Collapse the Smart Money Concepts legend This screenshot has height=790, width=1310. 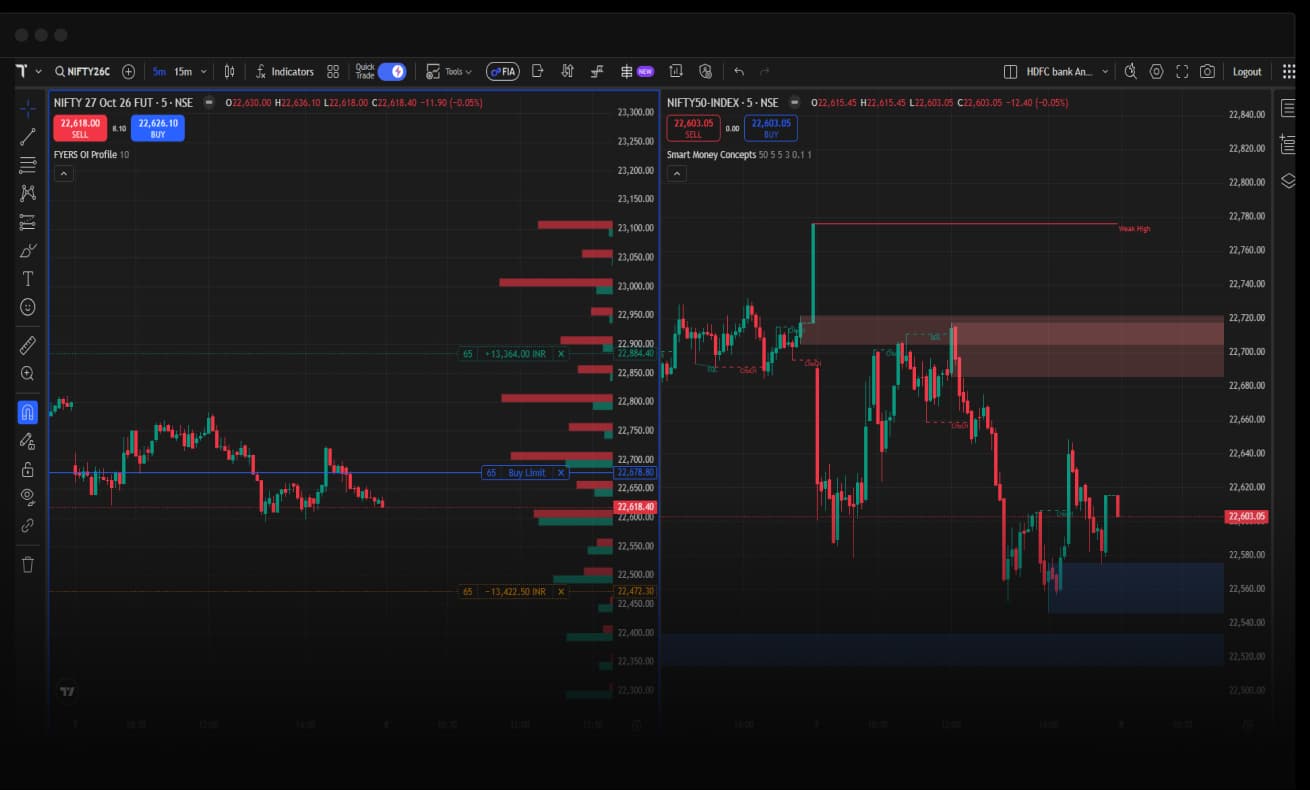(x=677, y=173)
